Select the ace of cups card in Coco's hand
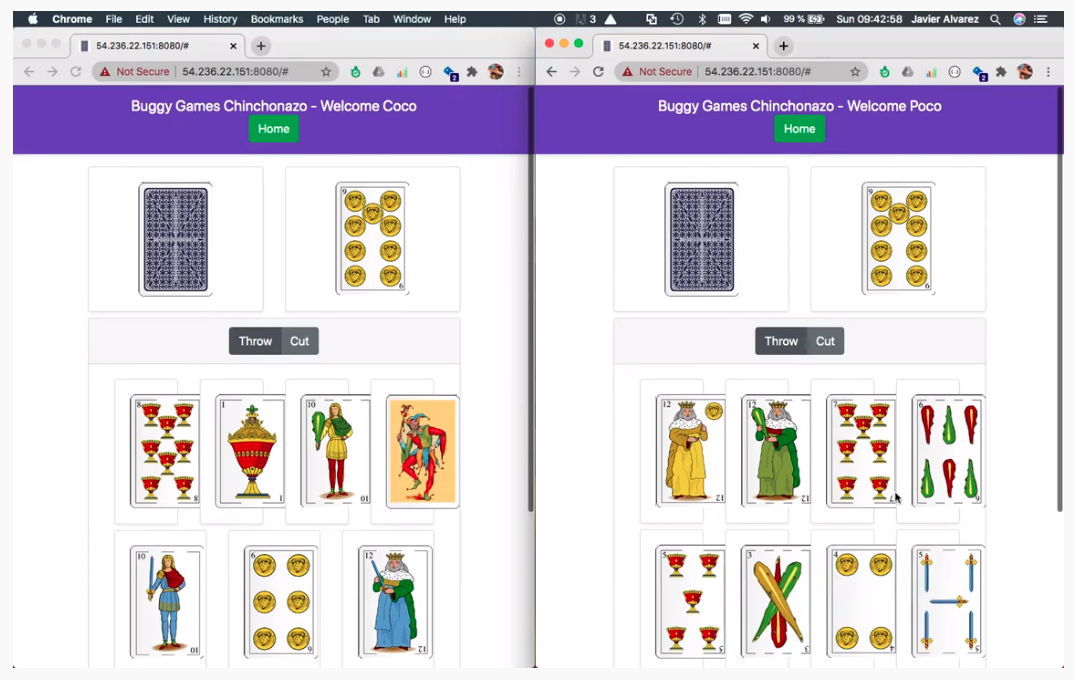This screenshot has width=1075, height=680. pos(250,451)
